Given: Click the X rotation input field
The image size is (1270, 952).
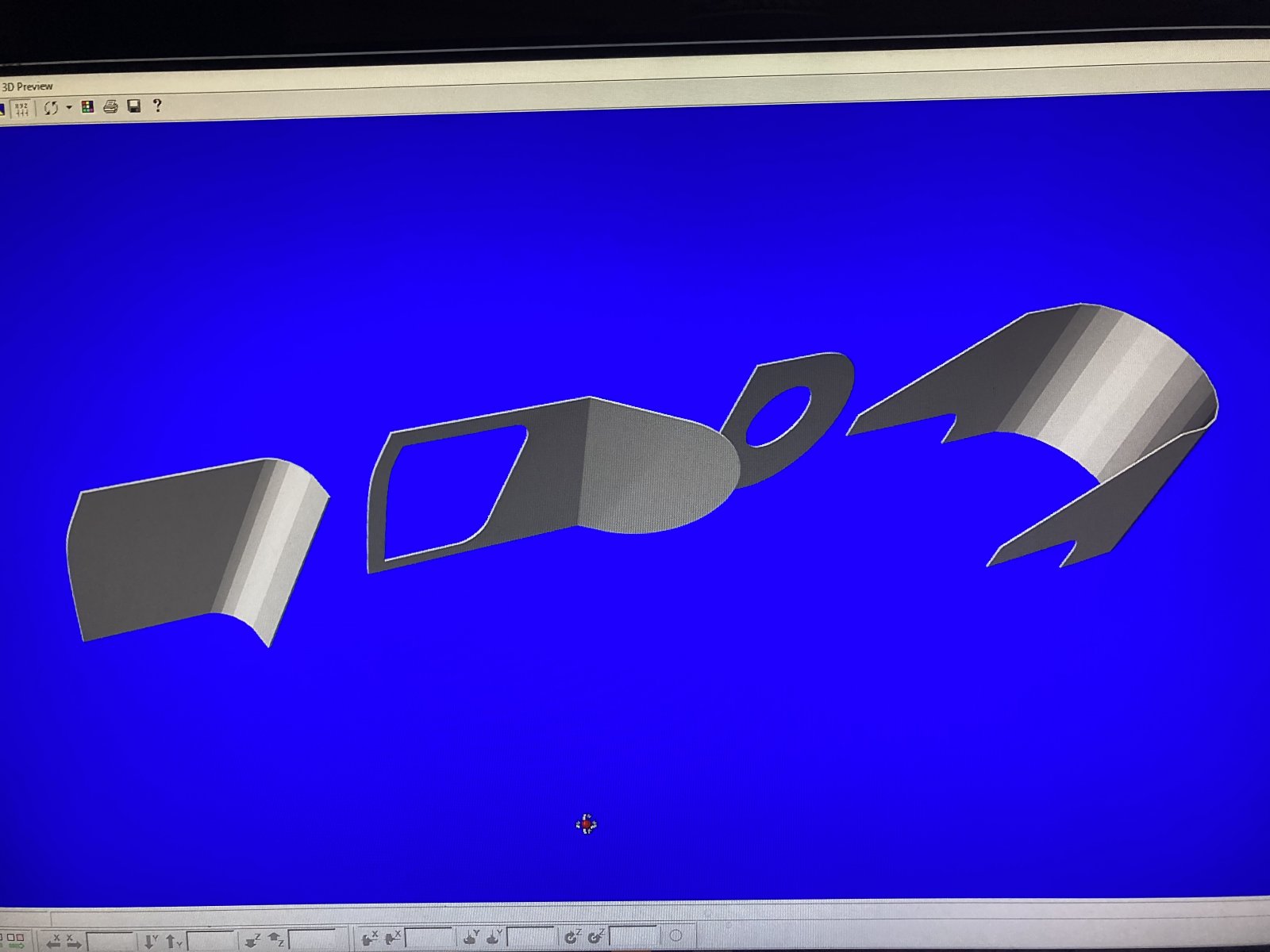Looking at the screenshot, I should click(429, 938).
